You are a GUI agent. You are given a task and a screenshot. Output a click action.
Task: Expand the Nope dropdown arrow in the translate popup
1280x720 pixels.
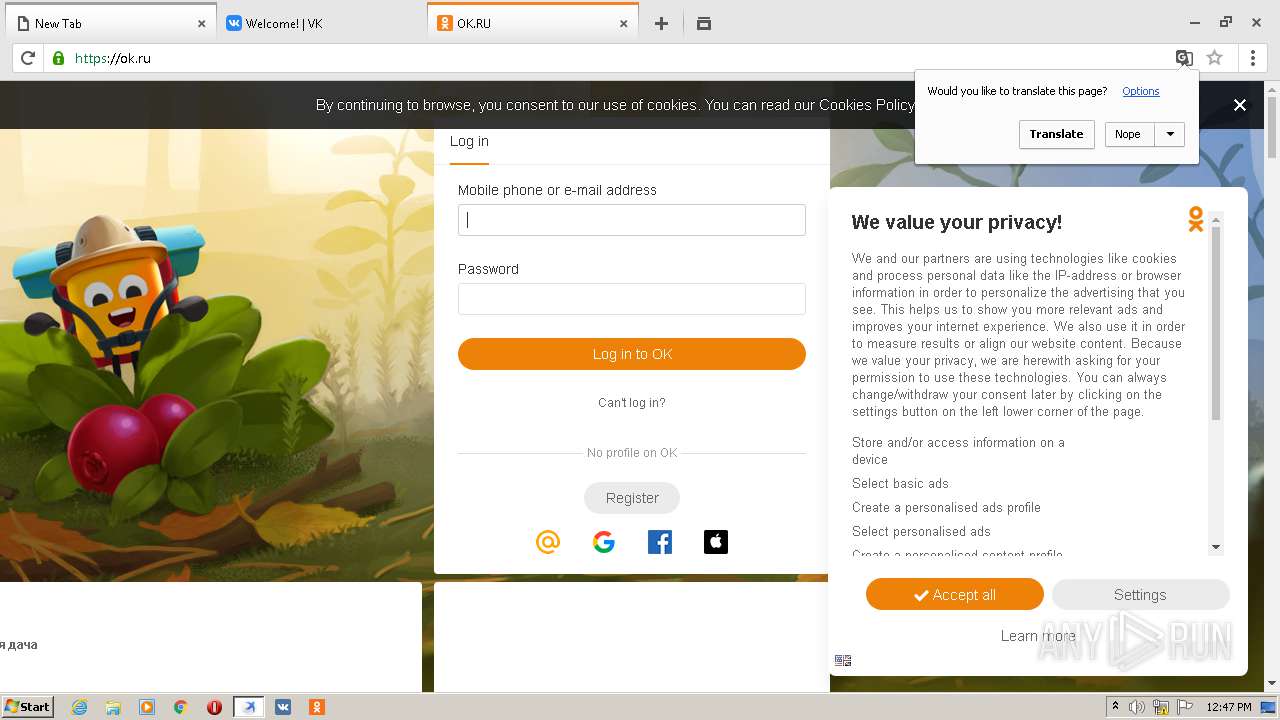coord(1170,134)
